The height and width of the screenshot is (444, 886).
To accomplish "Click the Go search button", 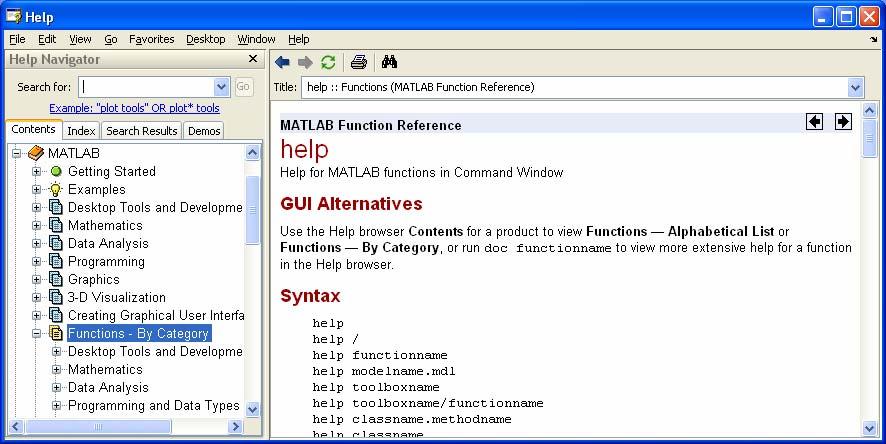I will pyautogui.click(x=243, y=86).
